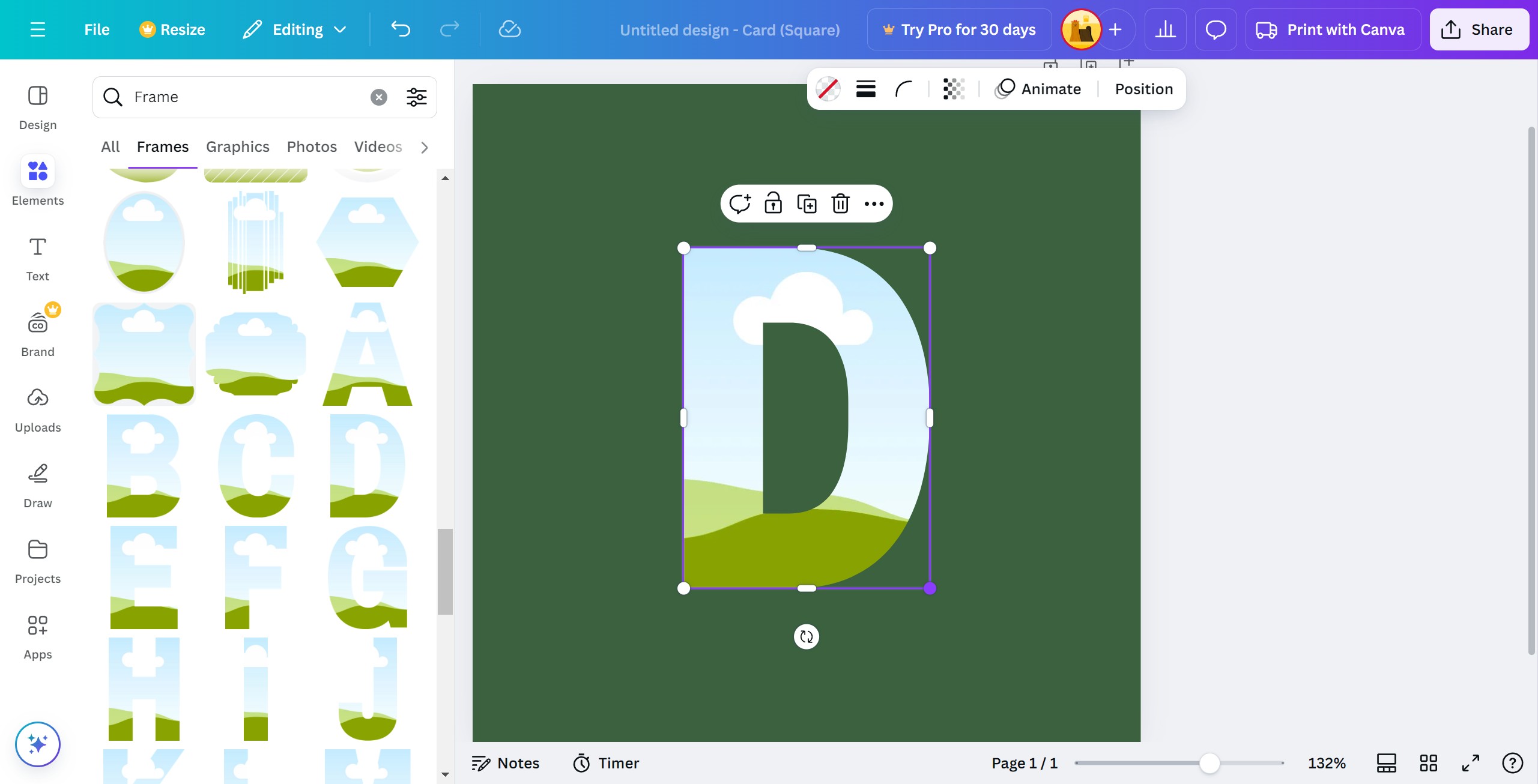Open more options ellipsis on floating toolbar
Image resolution: width=1538 pixels, height=784 pixels.
click(x=874, y=204)
